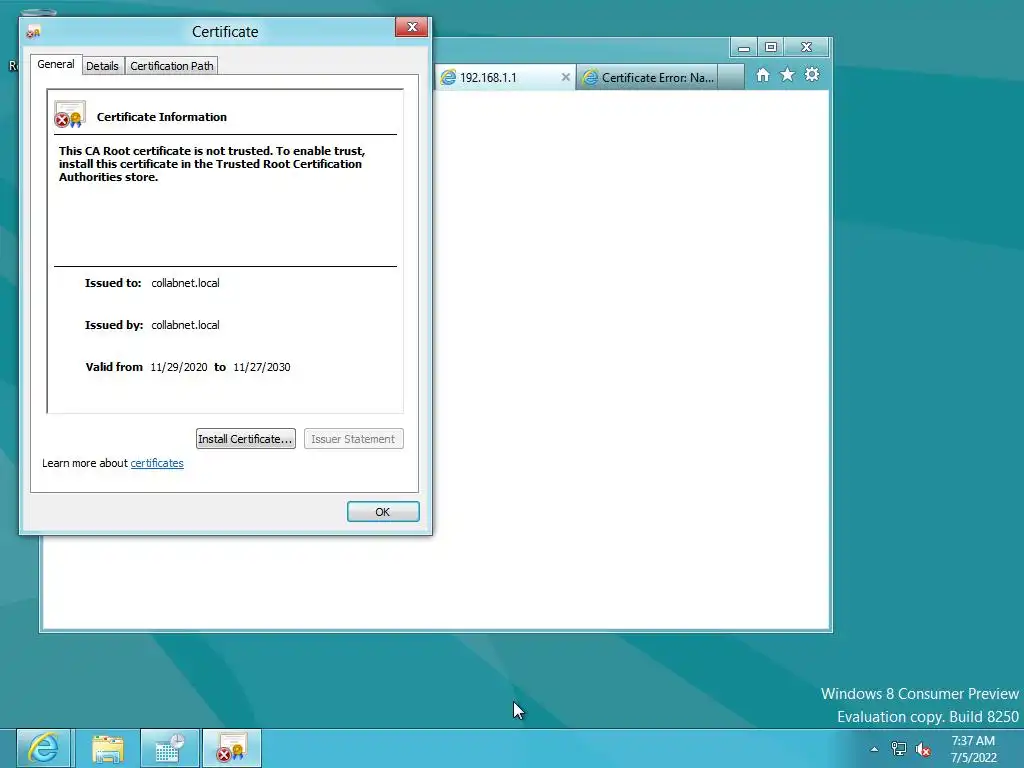The width and height of the screenshot is (1024, 768).
Task: Click the Certificate dialog title bar icon
Action: tap(33, 31)
